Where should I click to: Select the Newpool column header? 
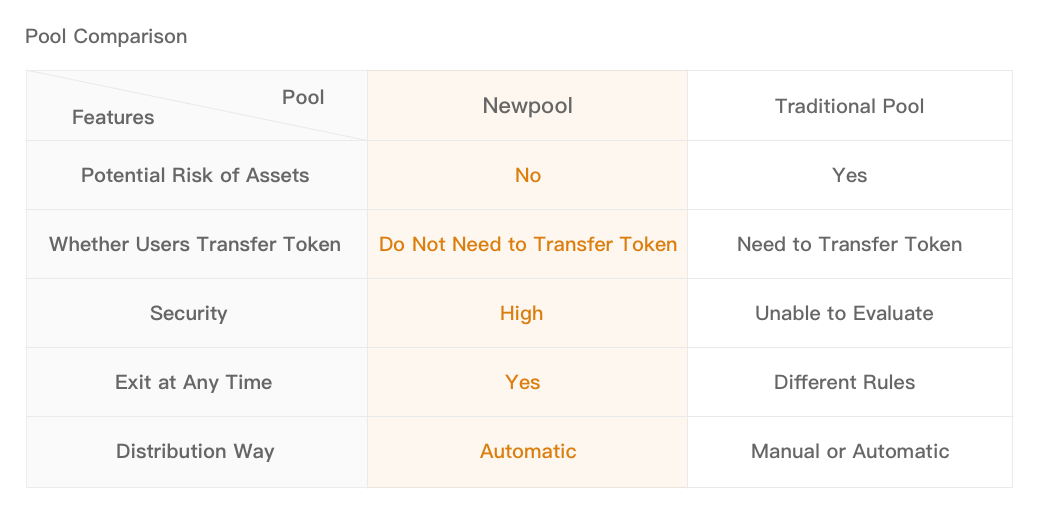pyautogui.click(x=527, y=106)
